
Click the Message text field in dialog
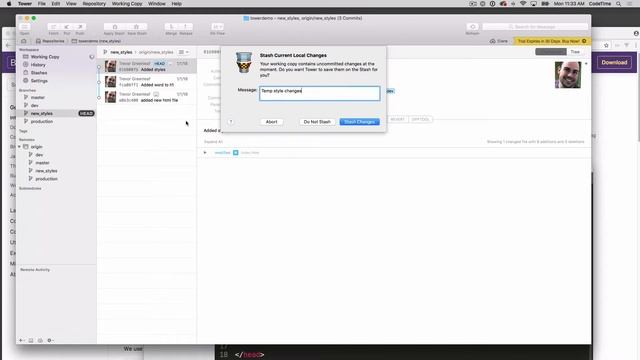320,93
